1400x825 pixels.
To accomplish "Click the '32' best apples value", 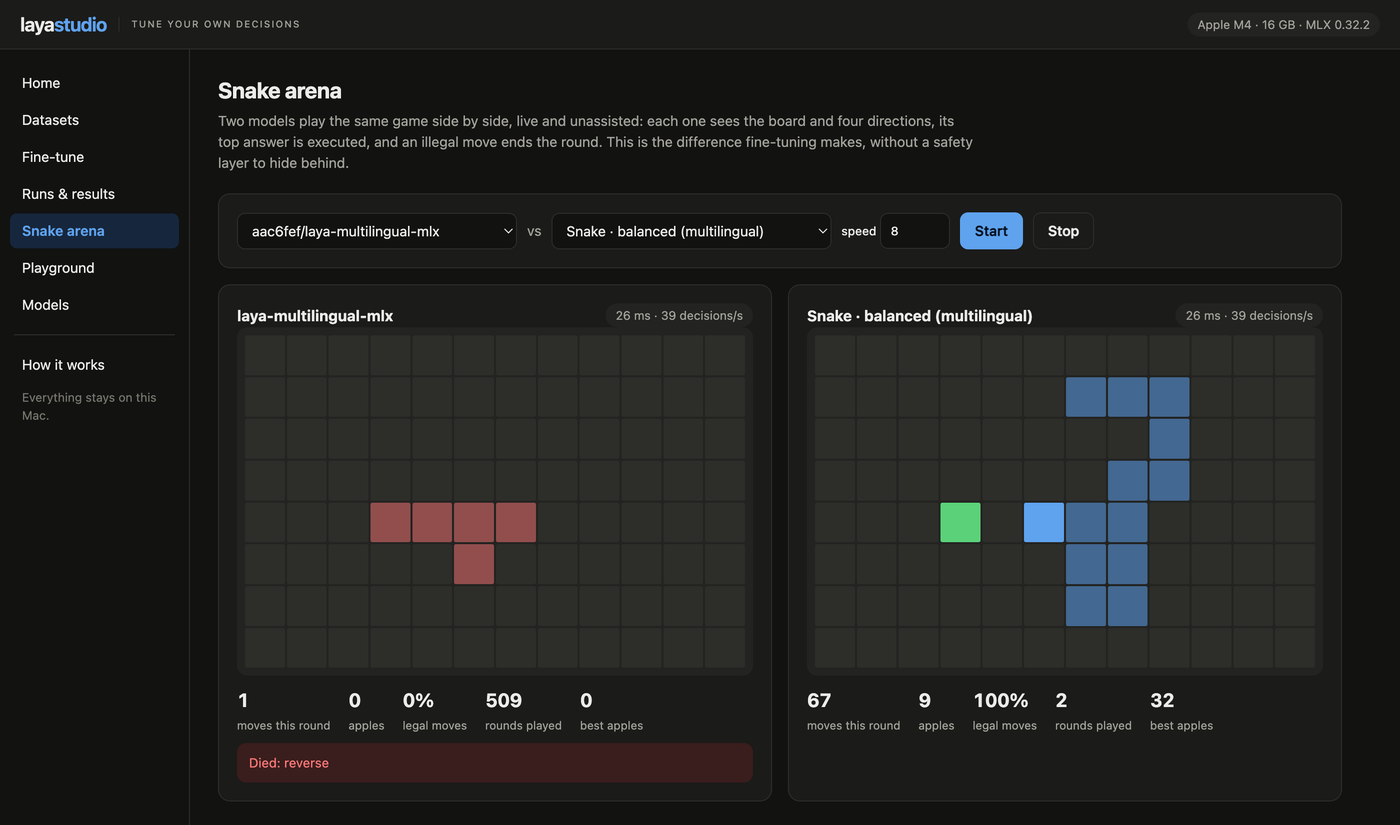I will click(1162, 700).
